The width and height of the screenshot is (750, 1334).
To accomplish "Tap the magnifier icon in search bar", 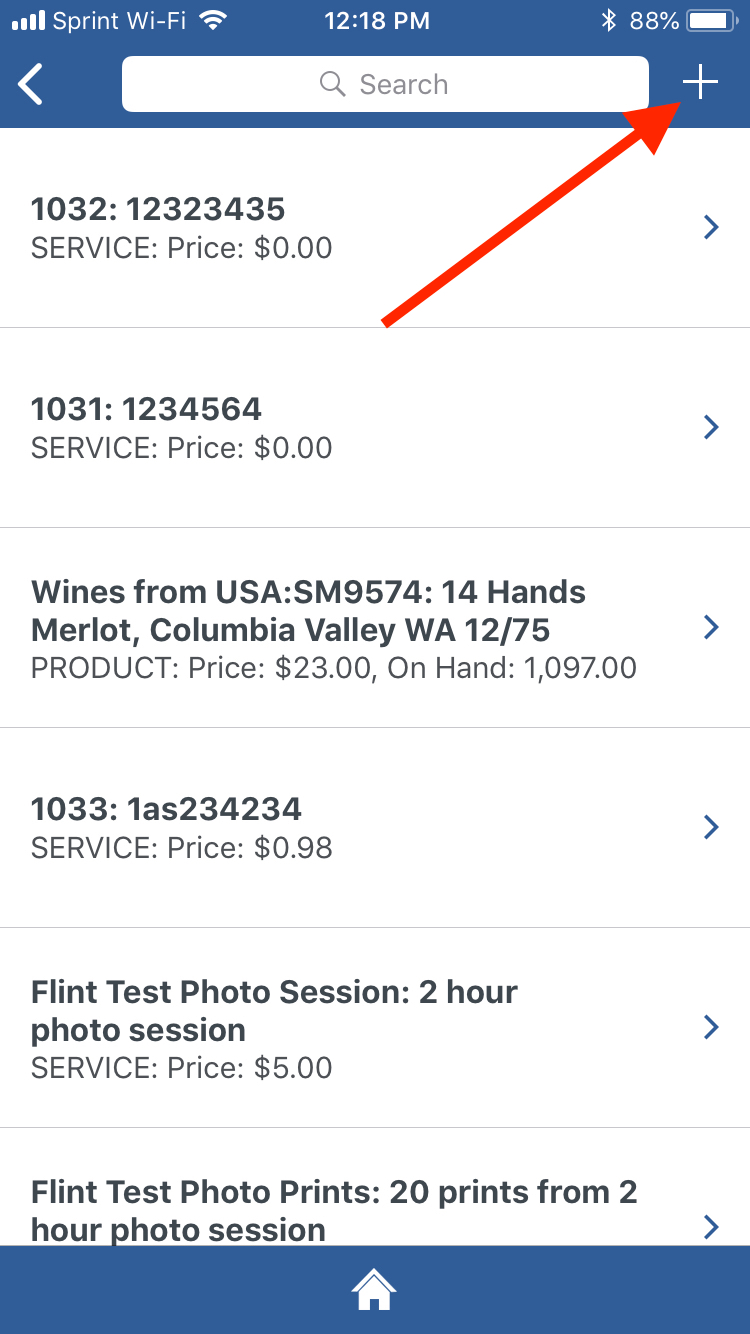I will pos(332,84).
